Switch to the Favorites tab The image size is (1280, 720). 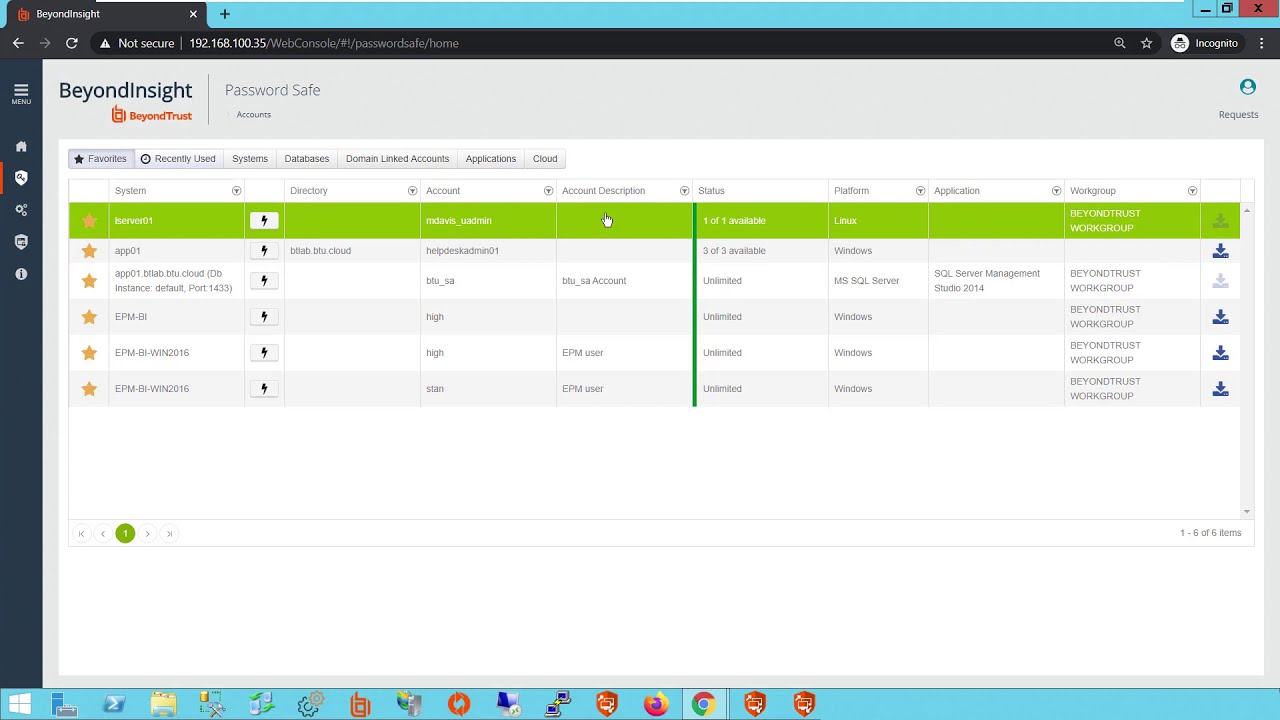pyautogui.click(x=100, y=159)
